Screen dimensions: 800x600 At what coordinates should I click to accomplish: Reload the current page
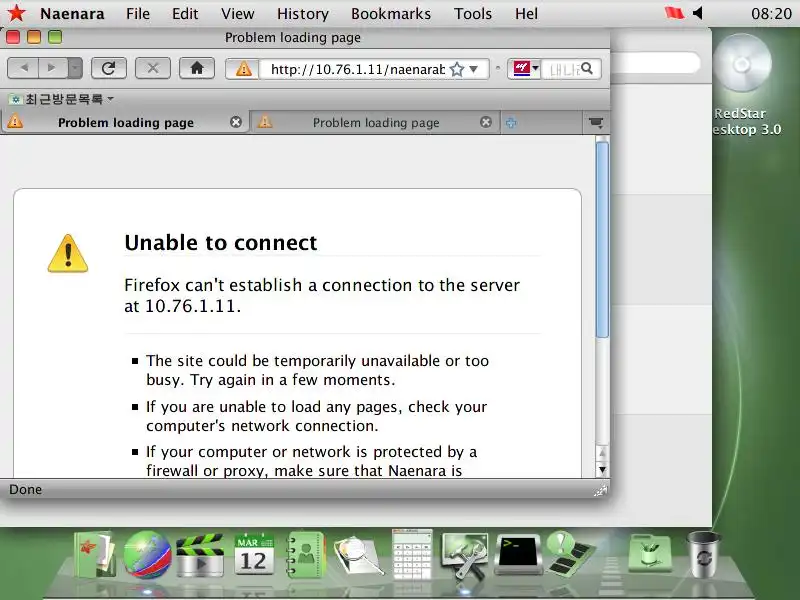pos(109,68)
